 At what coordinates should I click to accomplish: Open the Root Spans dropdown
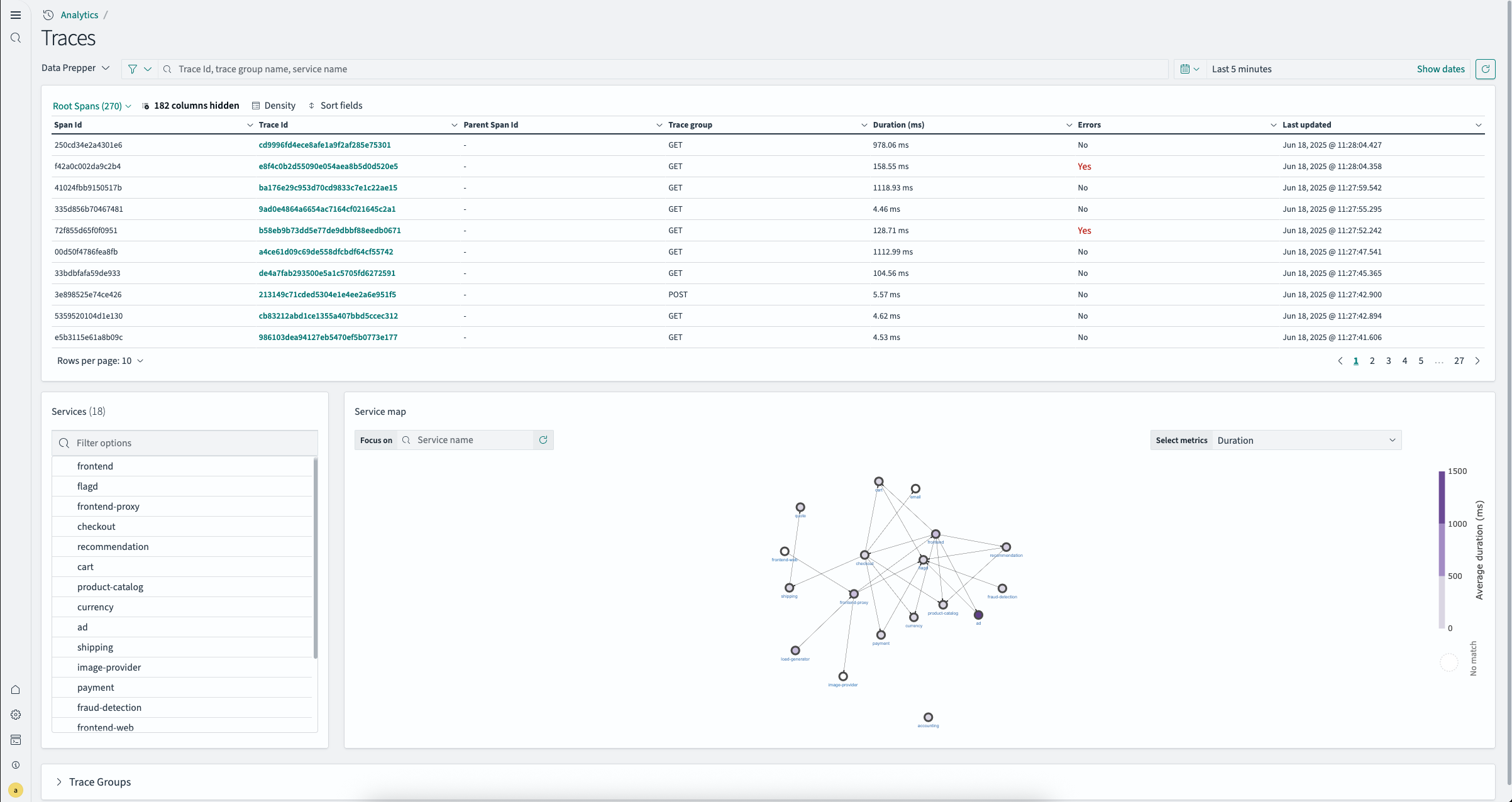[x=92, y=106]
